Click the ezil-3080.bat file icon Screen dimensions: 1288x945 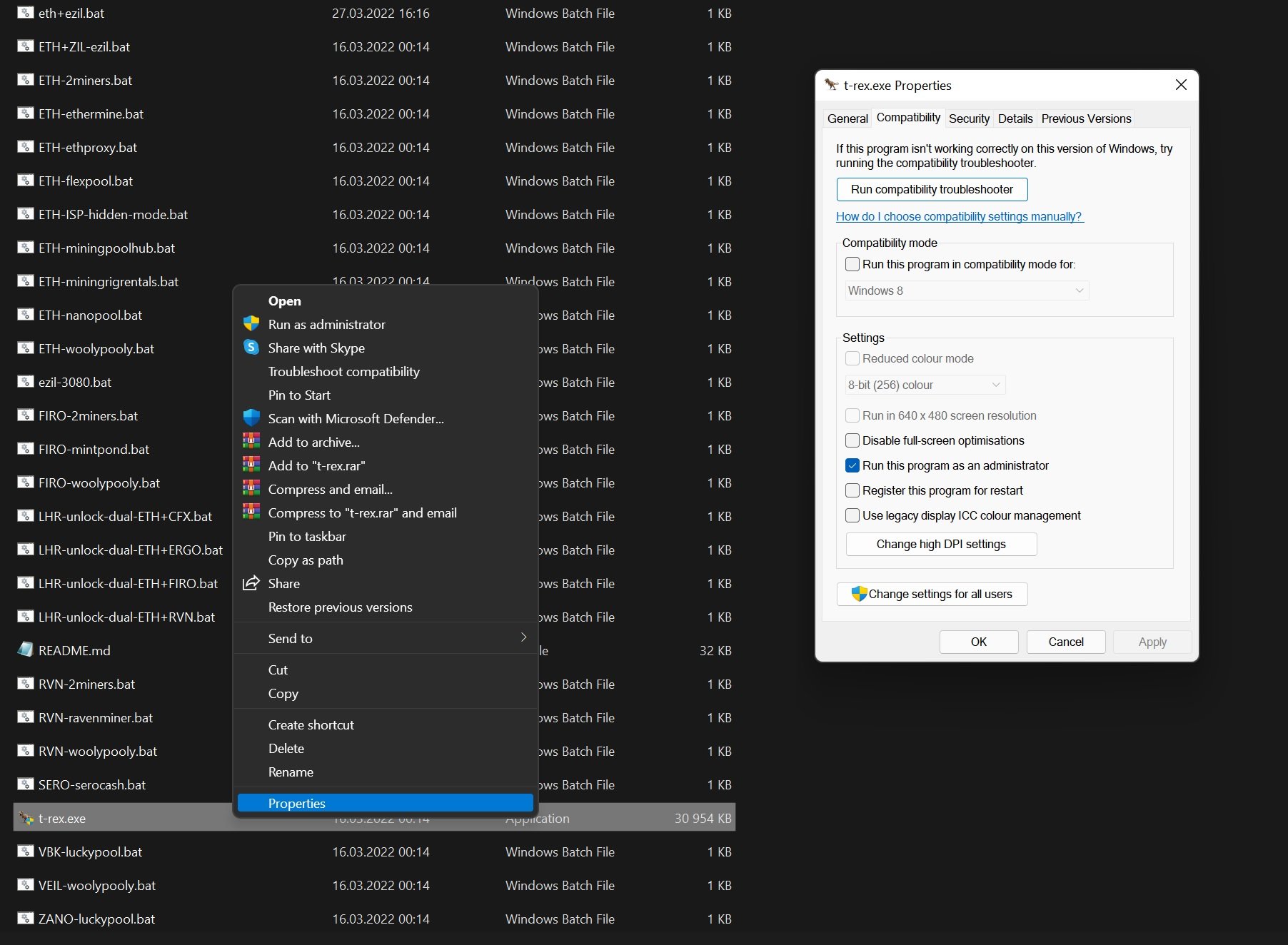pos(26,382)
